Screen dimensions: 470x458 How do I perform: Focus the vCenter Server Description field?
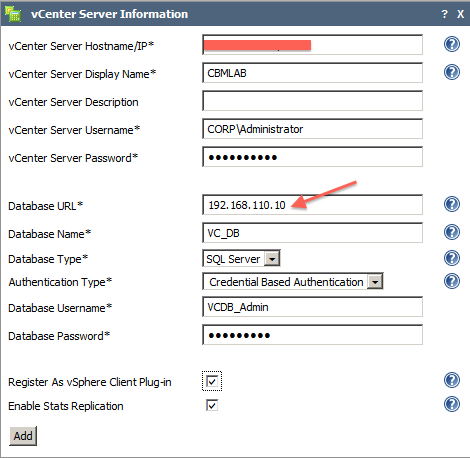[312, 101]
